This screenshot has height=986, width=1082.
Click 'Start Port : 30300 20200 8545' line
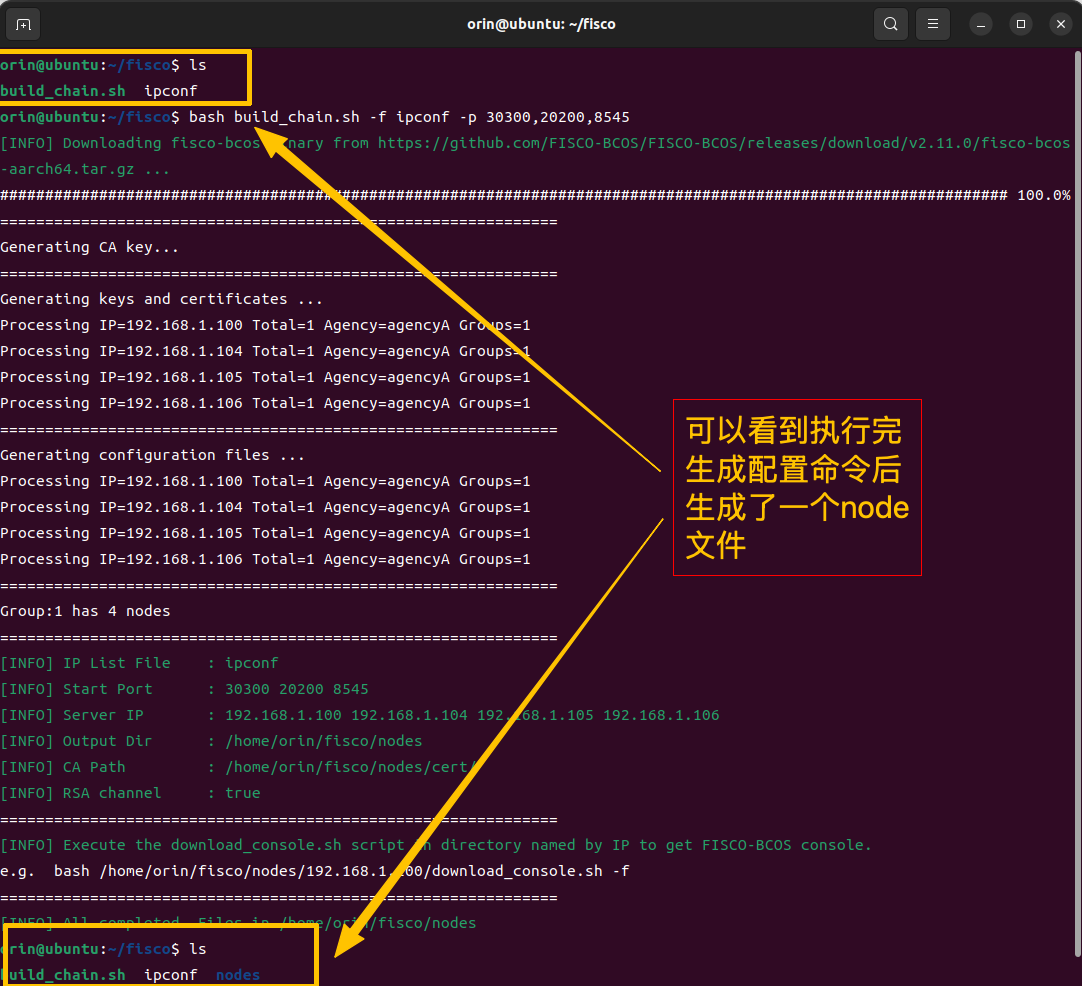point(184,689)
